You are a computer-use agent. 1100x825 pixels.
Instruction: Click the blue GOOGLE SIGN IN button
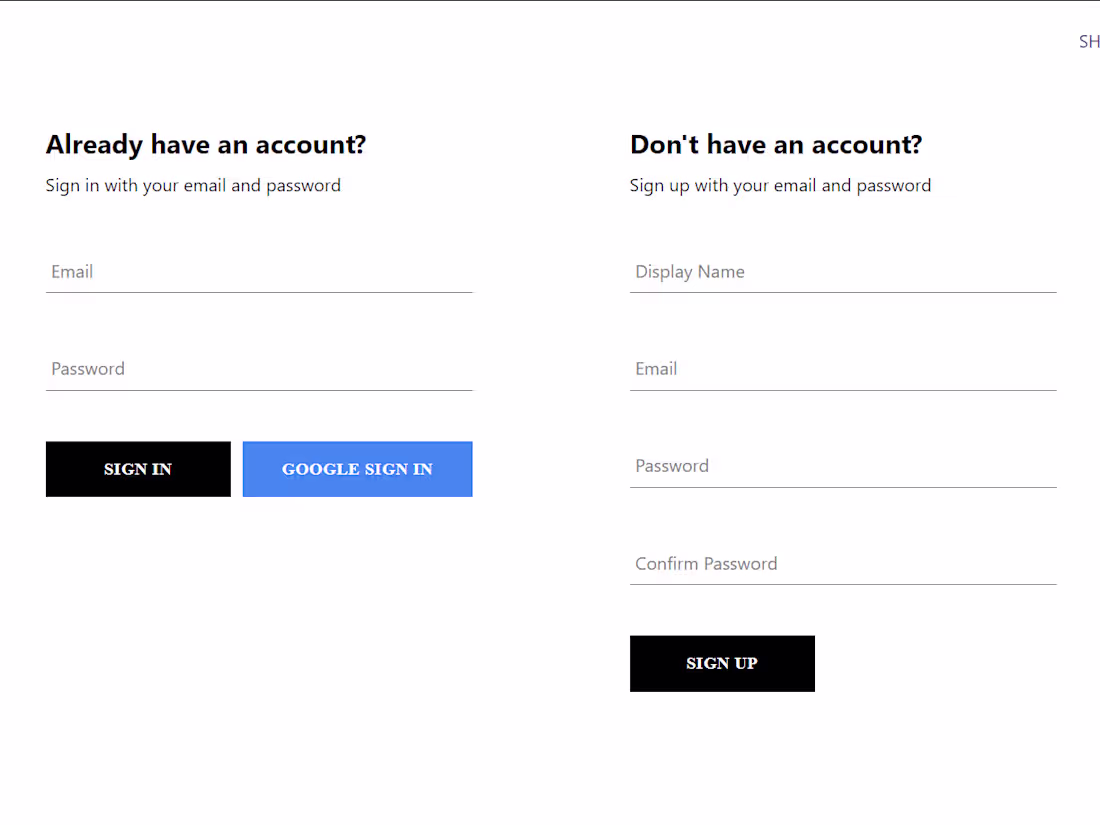357,469
